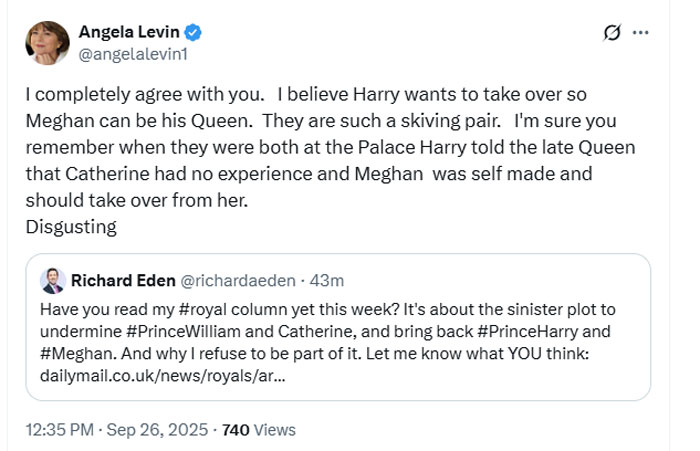Click the Grok slashed-circle icon
This screenshot has height=451, width=700.
coord(612,32)
